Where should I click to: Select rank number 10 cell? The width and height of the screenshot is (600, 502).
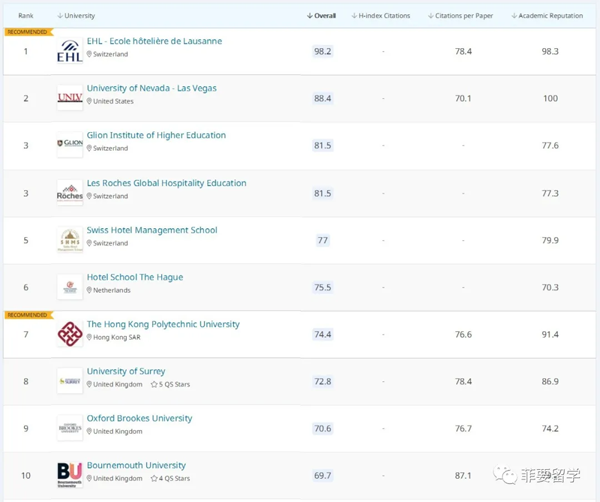(26, 476)
